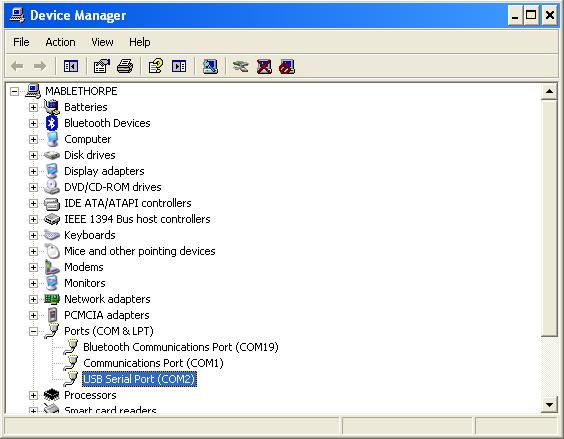Viewport: 564px width, 439px height.
Task: Click the scrollbar down arrow
Action: click(549, 405)
